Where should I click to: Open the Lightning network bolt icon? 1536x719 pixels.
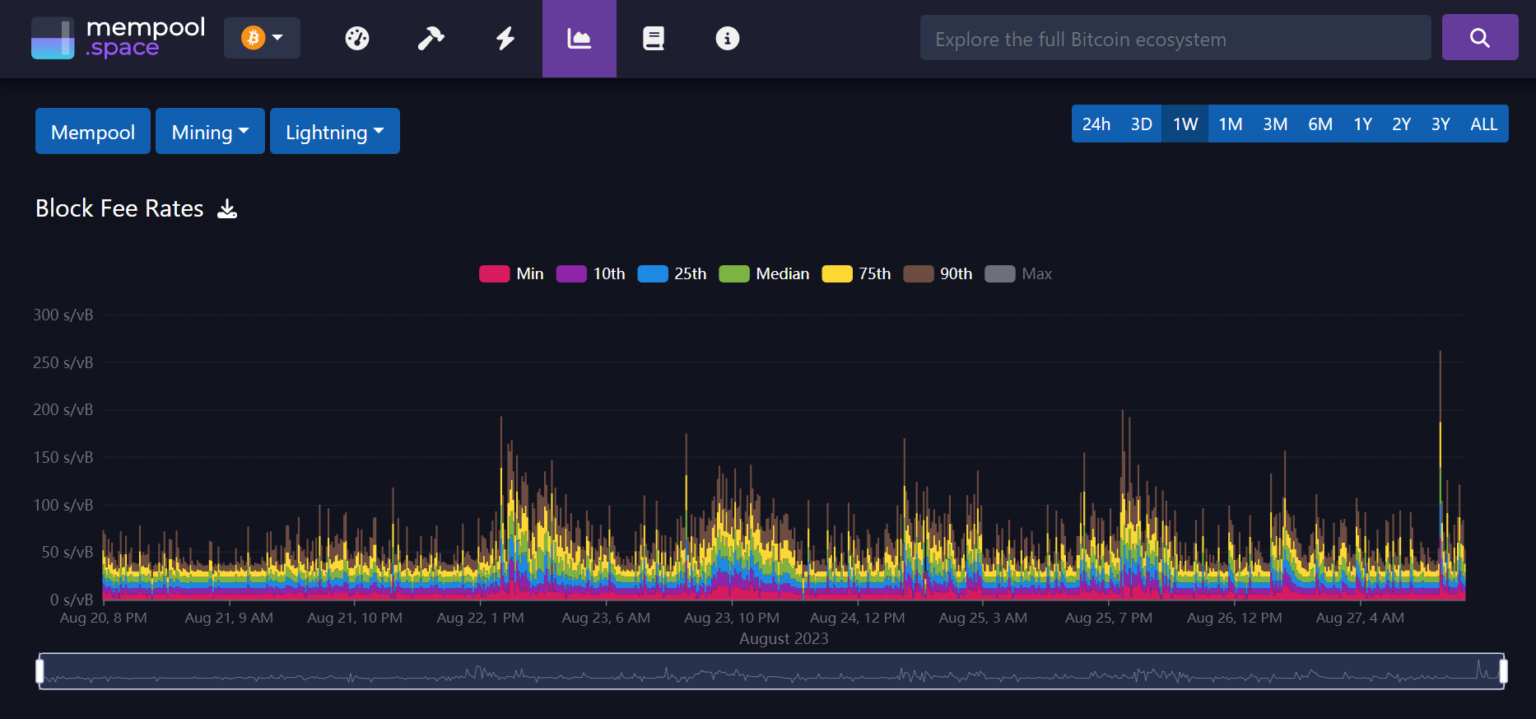coord(505,38)
